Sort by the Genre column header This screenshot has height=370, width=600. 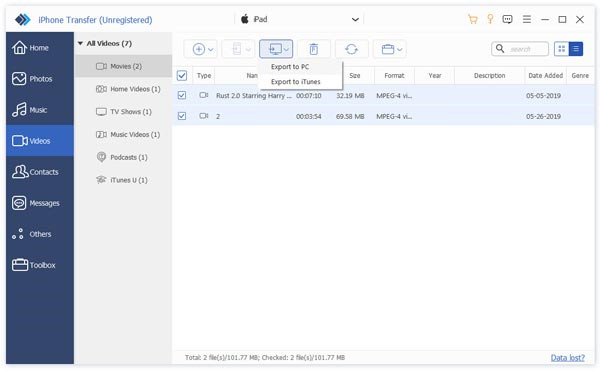pos(580,76)
